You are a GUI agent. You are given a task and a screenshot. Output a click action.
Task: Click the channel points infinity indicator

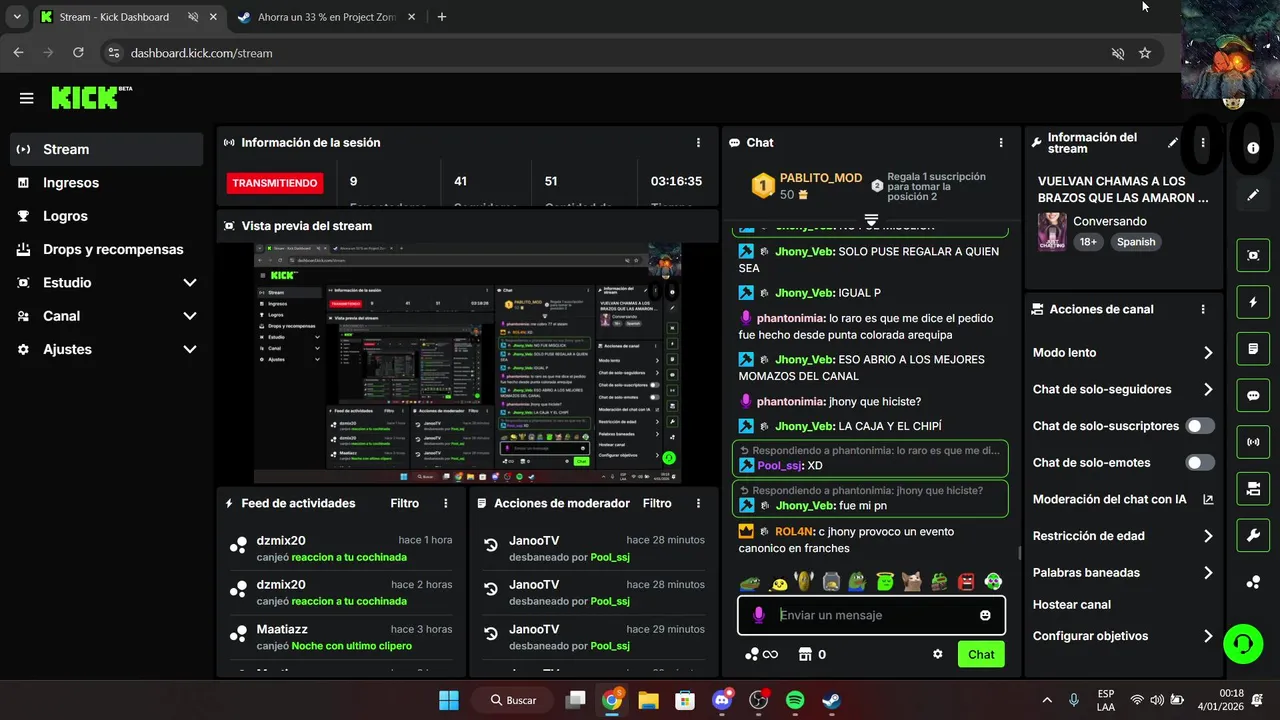pos(761,655)
